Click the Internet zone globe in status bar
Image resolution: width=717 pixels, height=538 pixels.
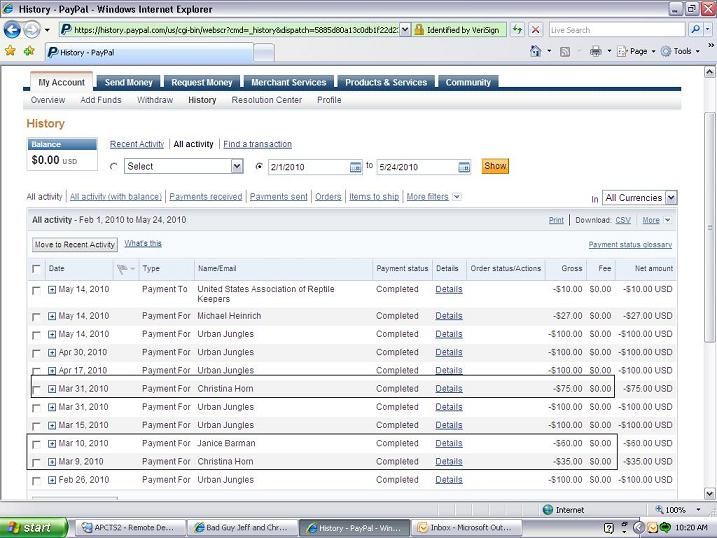pos(548,510)
